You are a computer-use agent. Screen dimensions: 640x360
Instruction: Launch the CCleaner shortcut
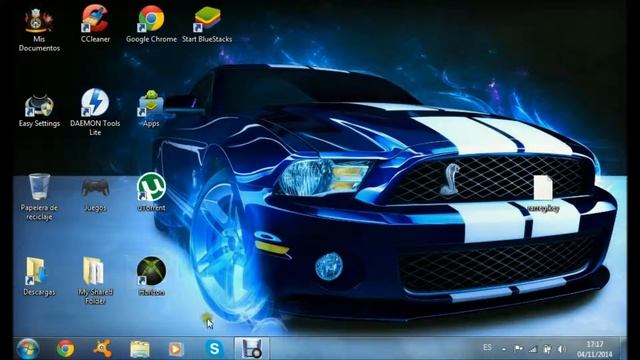point(95,24)
